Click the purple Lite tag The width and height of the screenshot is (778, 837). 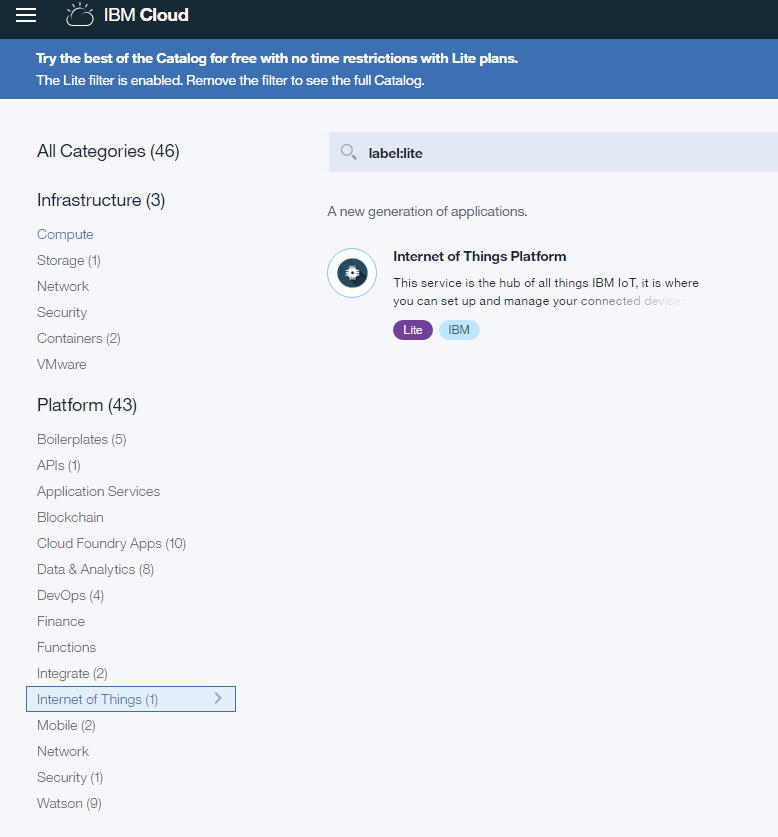coord(413,330)
